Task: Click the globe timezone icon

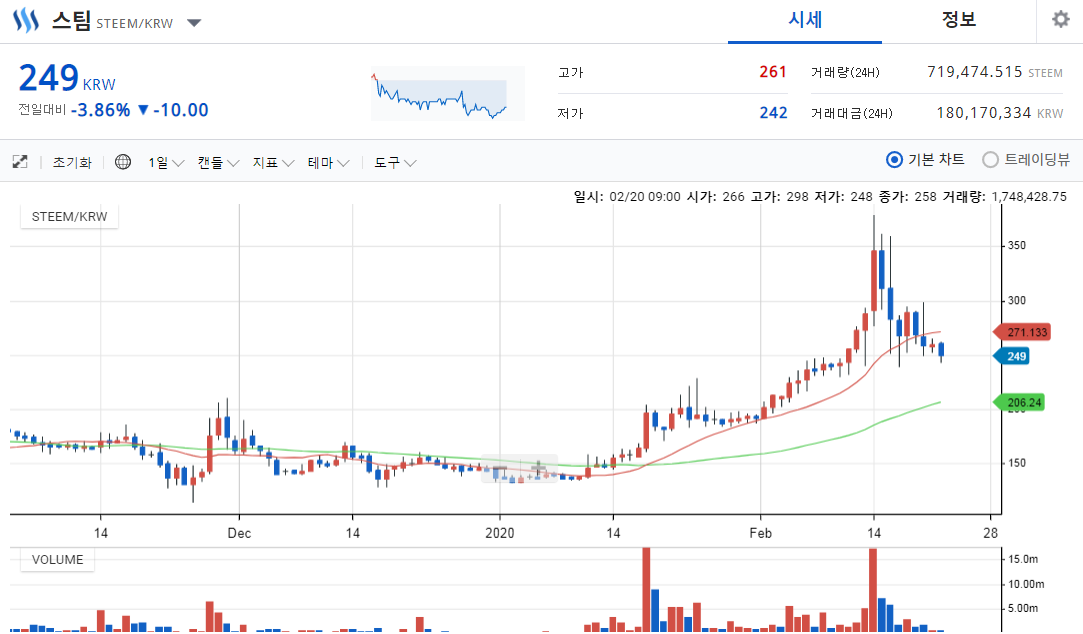Action: (123, 162)
